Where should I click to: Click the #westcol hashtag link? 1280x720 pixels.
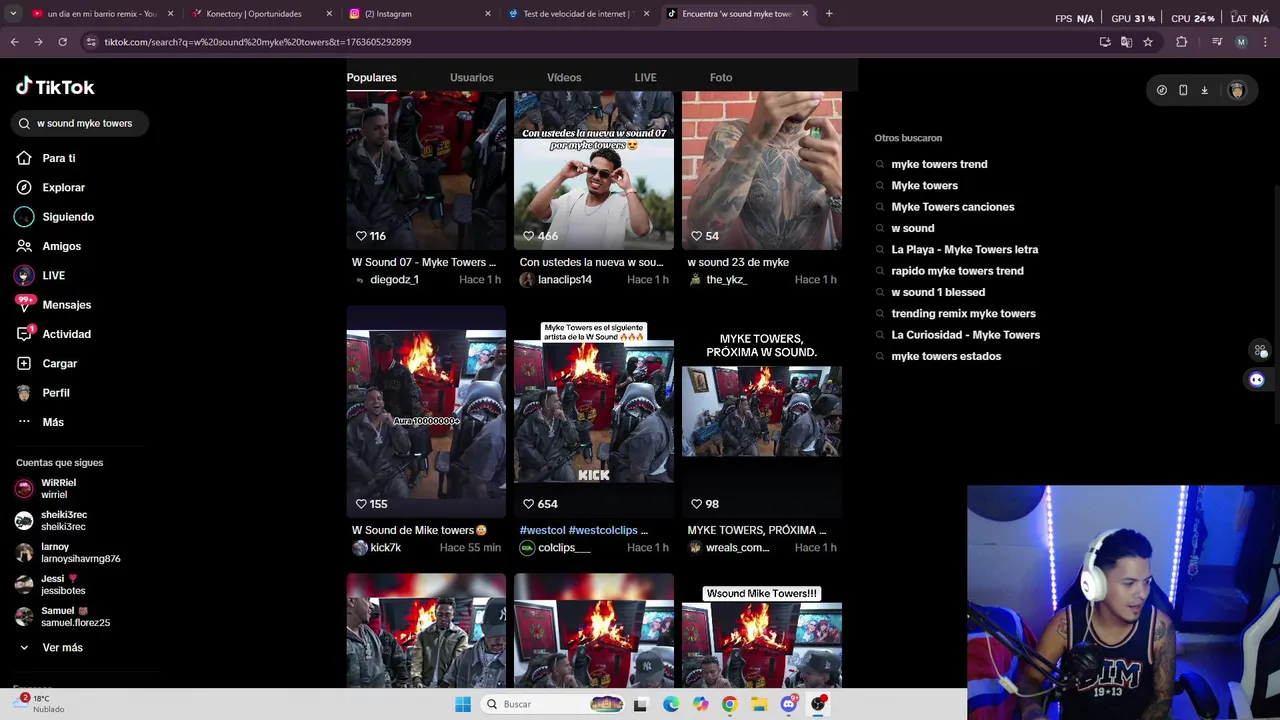click(x=541, y=530)
